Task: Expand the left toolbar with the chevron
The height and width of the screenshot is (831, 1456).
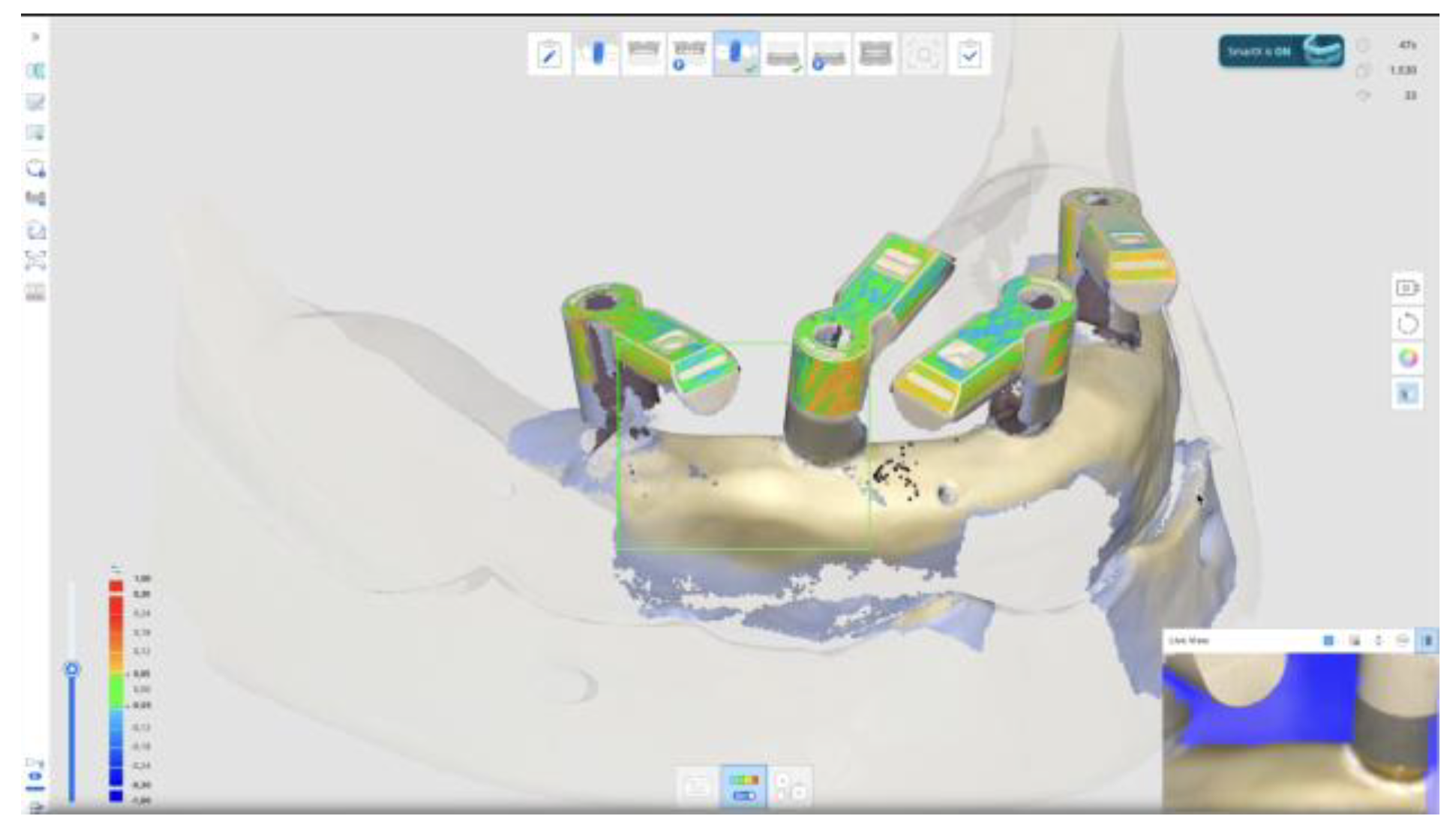Action: [x=35, y=37]
